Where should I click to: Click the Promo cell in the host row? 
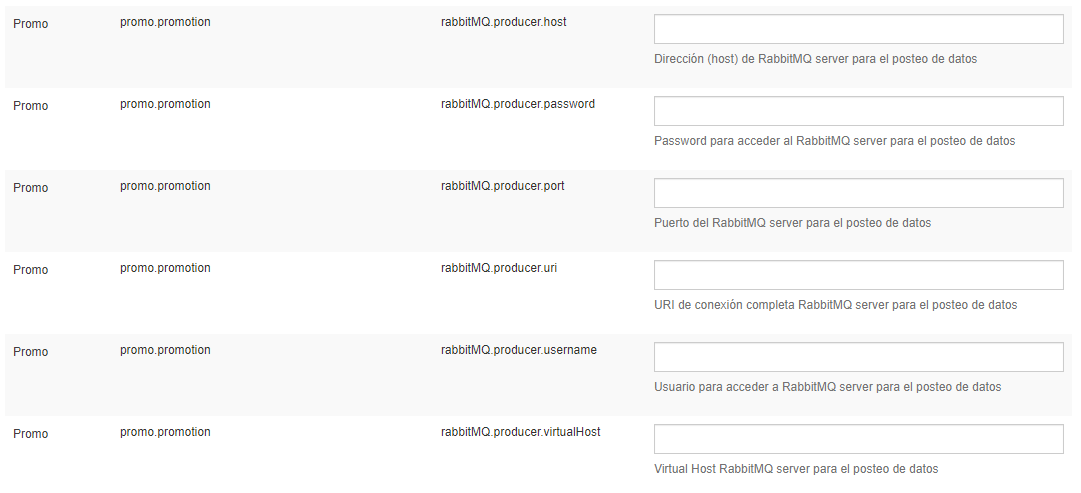coord(30,24)
